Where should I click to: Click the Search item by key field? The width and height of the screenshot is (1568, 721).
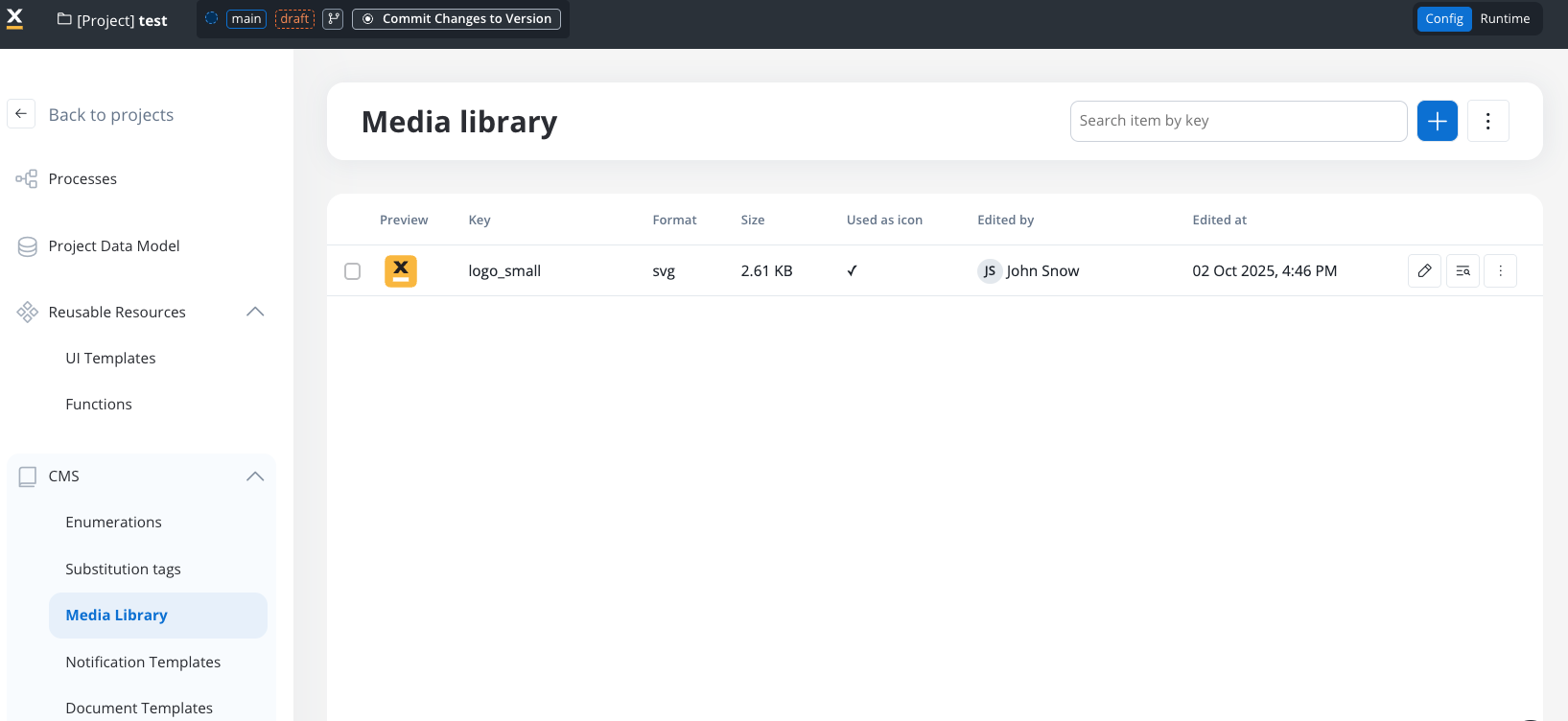click(x=1237, y=121)
